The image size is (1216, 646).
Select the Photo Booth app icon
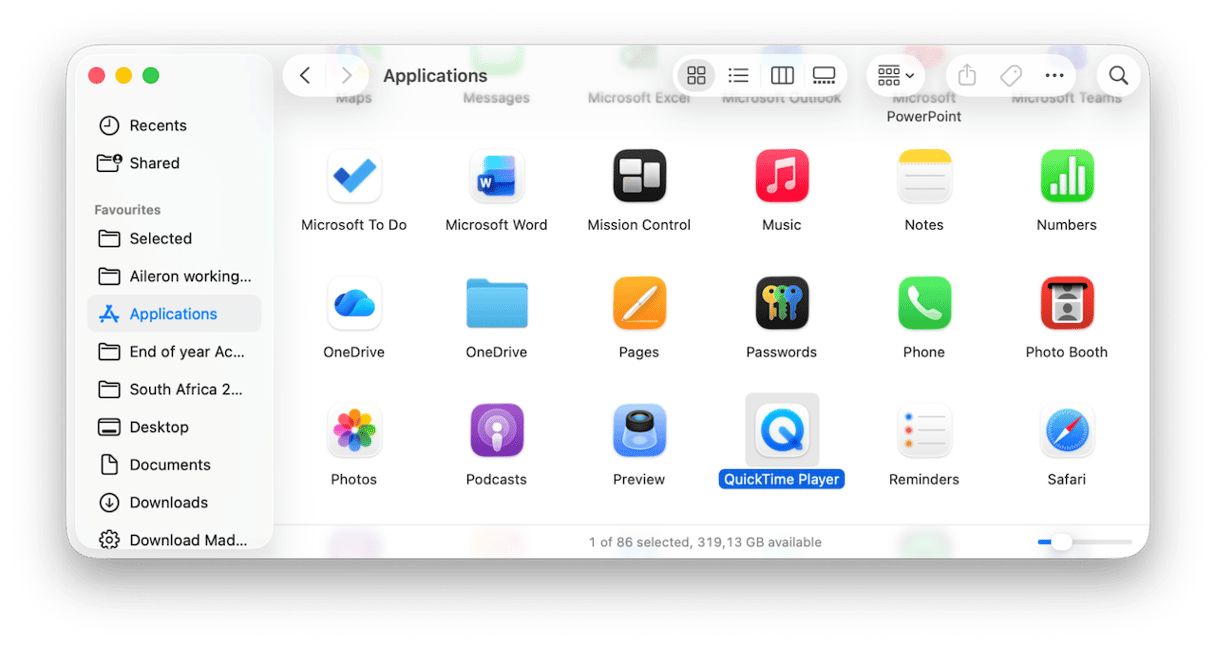click(x=1067, y=304)
